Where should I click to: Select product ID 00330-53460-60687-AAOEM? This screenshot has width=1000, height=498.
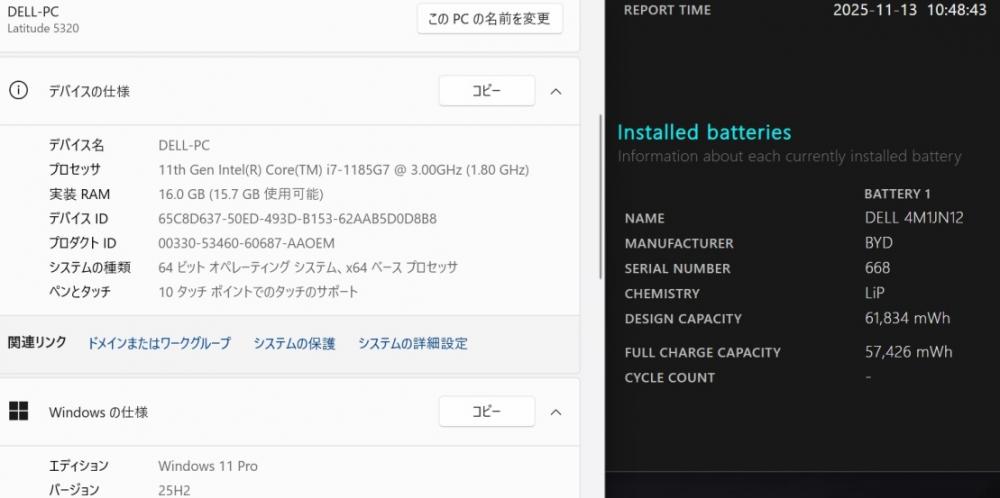pyautogui.click(x=246, y=243)
